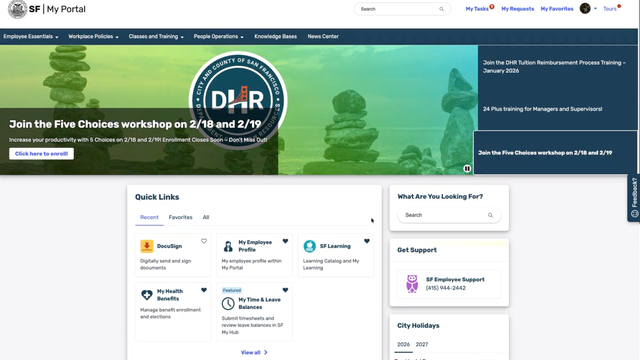
Task: Click the SF city seal logo
Action: coord(18,9)
